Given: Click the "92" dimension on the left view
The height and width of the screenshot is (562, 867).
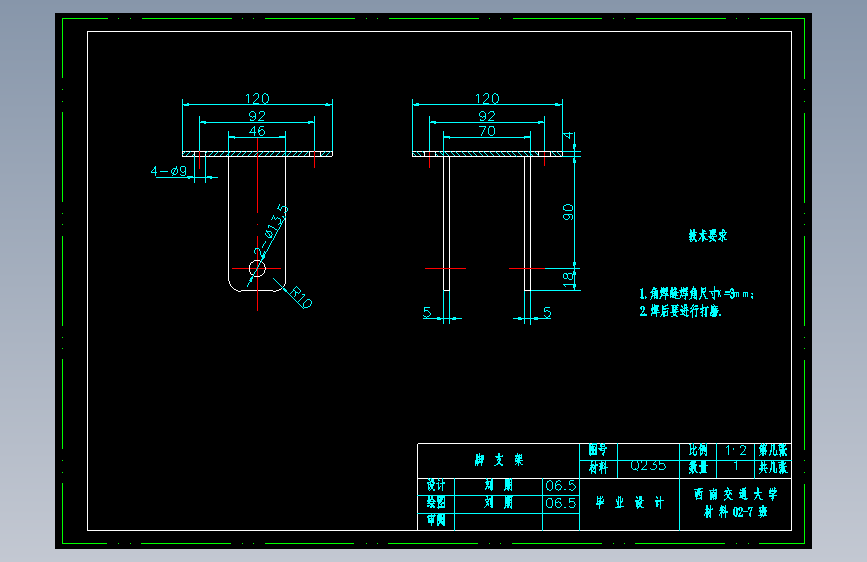Looking at the screenshot, I should pyautogui.click(x=257, y=116).
